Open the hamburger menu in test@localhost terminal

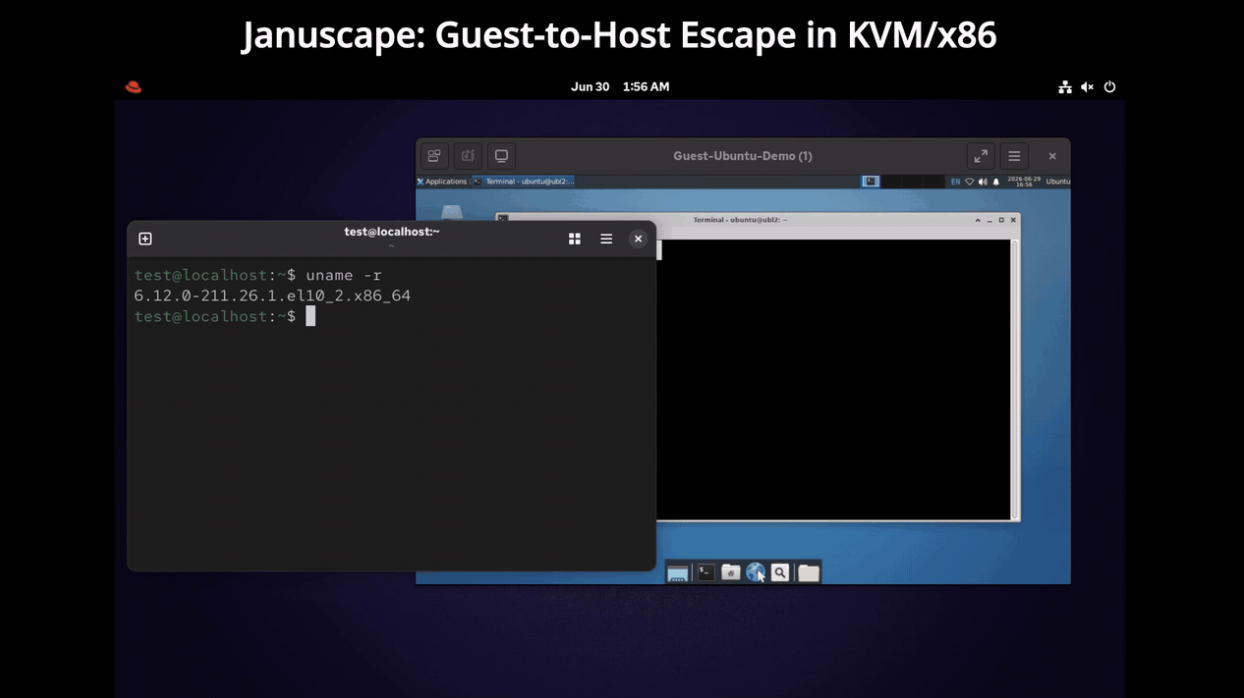tap(606, 239)
